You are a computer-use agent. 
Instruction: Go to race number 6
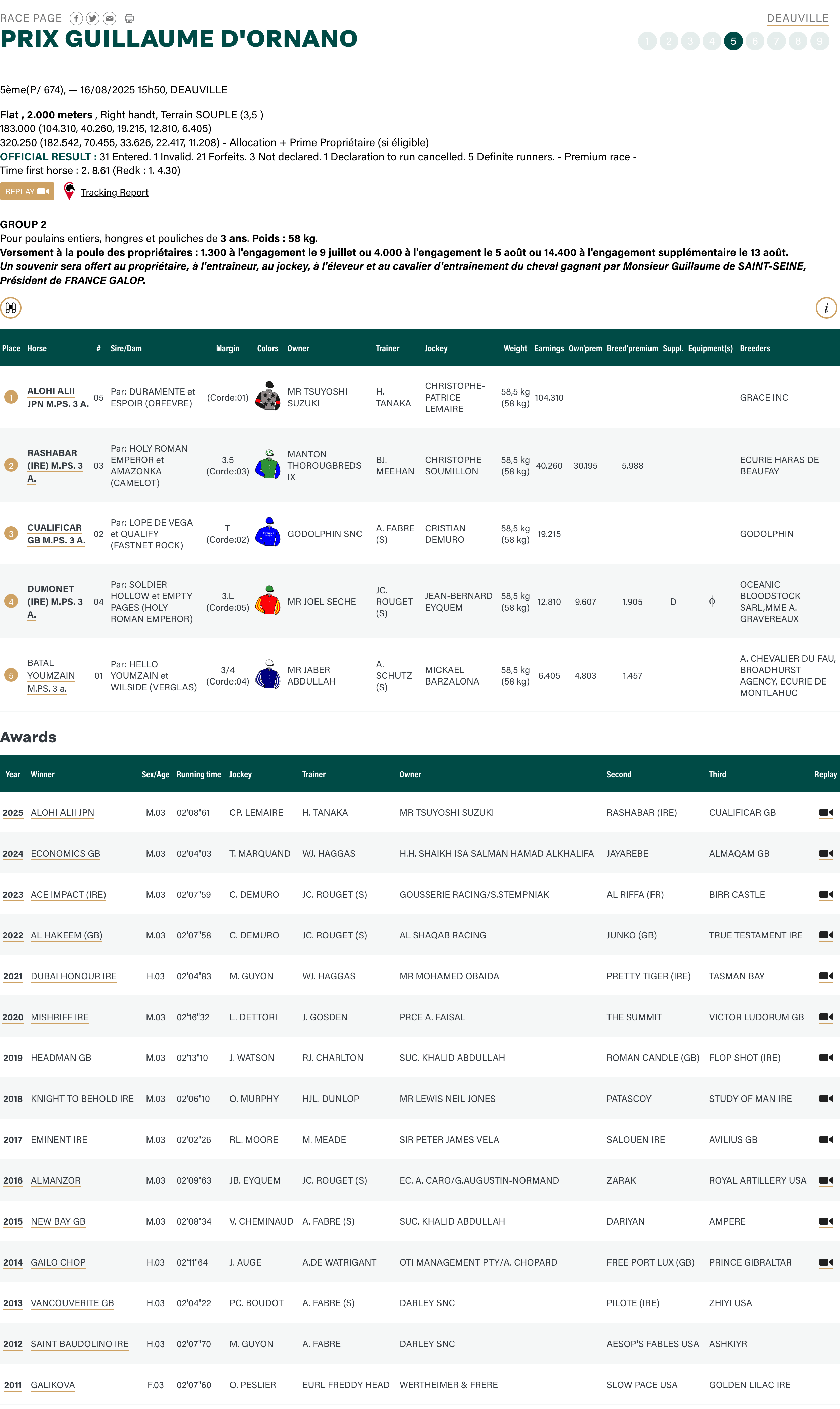click(755, 41)
